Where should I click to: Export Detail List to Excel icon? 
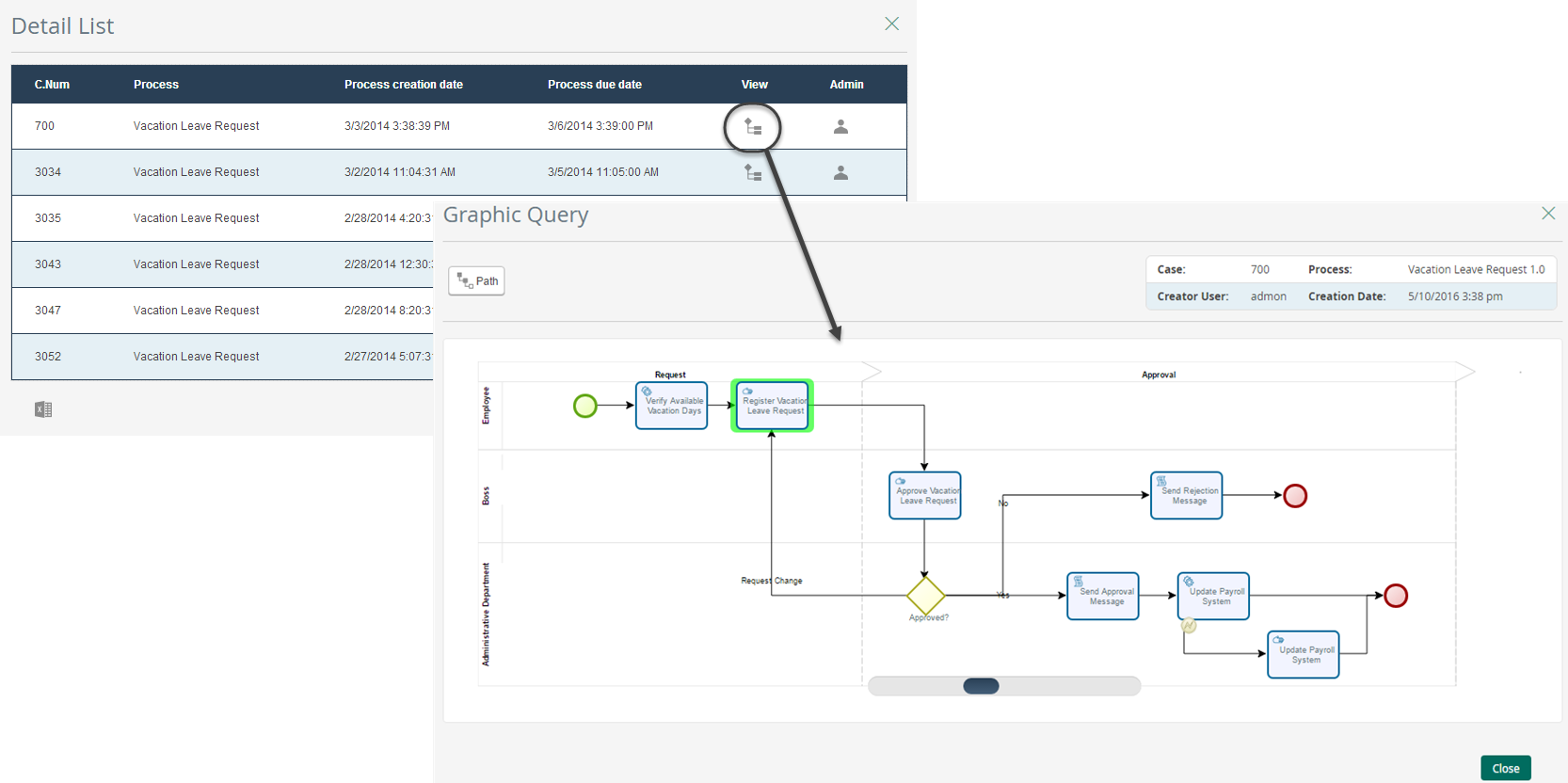click(x=43, y=409)
